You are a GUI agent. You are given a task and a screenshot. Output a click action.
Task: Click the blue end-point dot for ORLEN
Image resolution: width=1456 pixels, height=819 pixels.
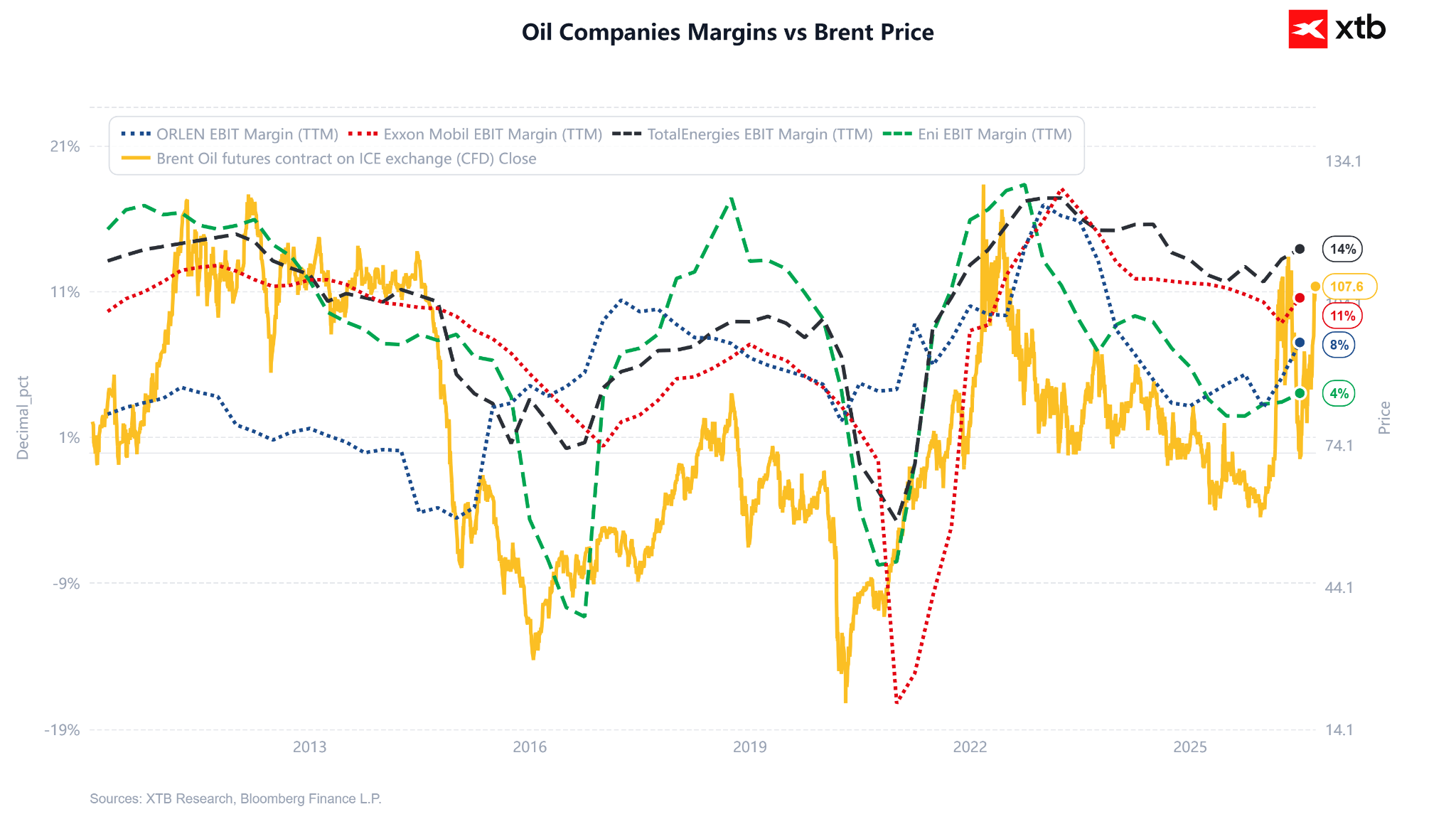1300,343
